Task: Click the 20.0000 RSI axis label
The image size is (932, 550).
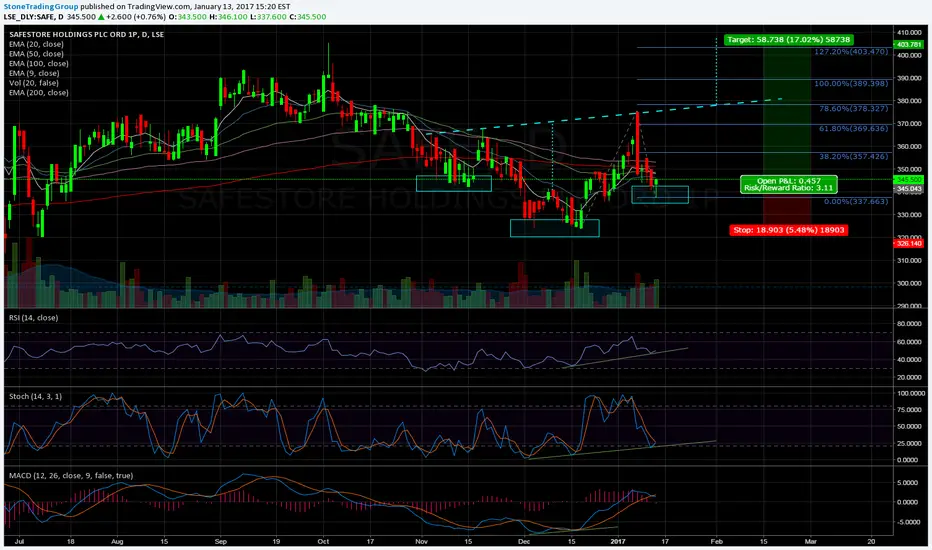Action: click(x=909, y=377)
